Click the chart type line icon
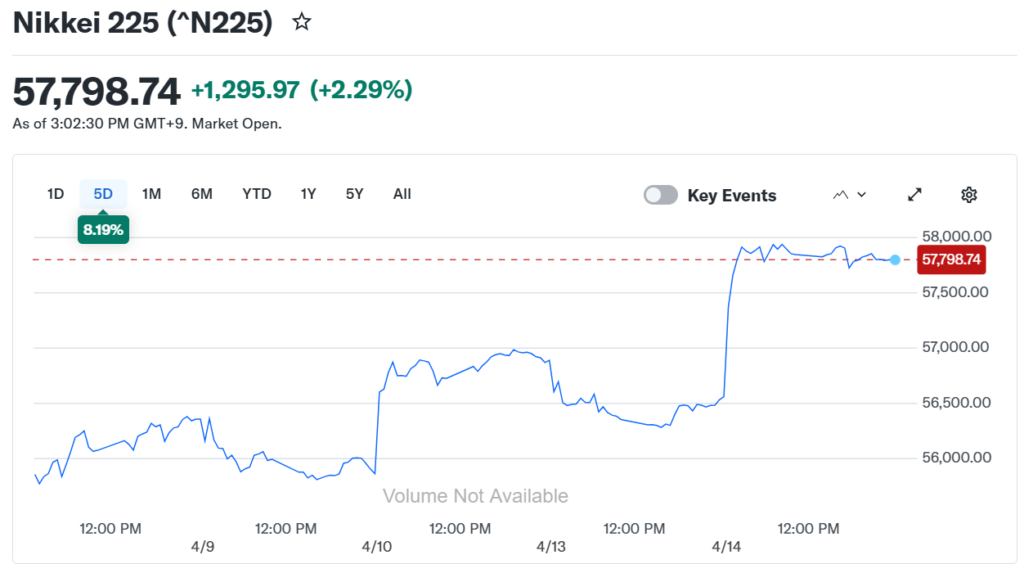Viewport: 1024px width, 564px height. point(840,195)
